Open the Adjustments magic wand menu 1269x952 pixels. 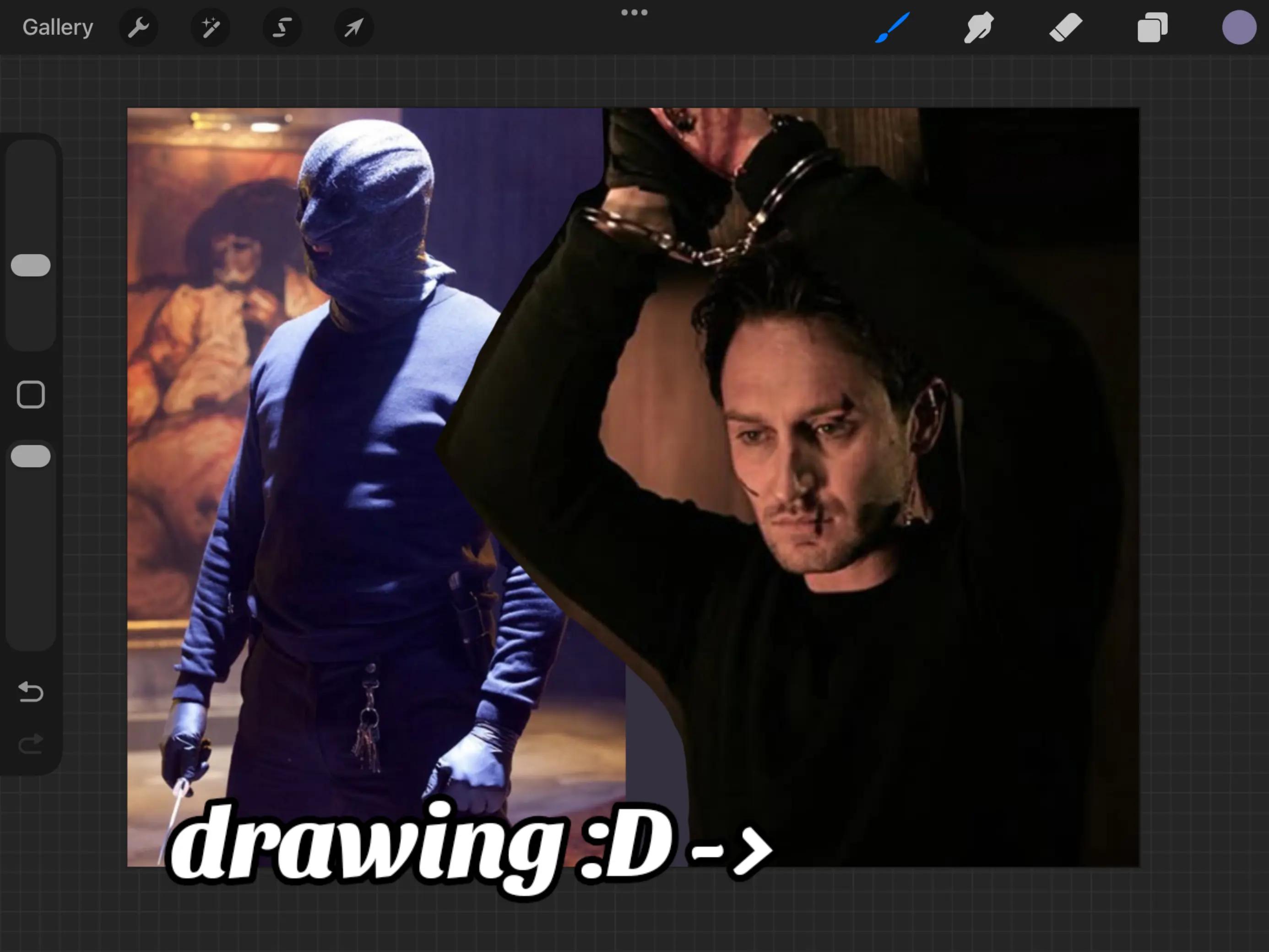pos(210,27)
